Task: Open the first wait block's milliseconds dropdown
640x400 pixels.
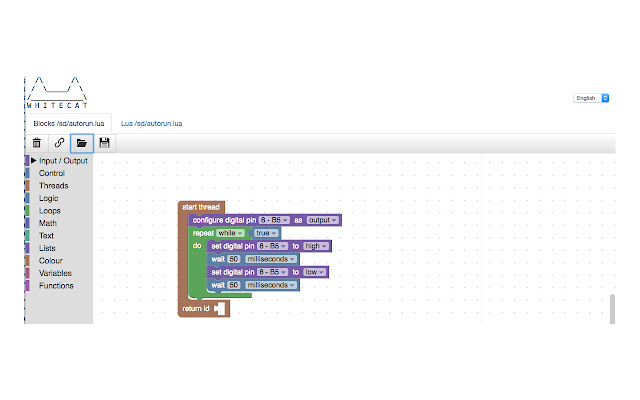Action: click(x=271, y=259)
